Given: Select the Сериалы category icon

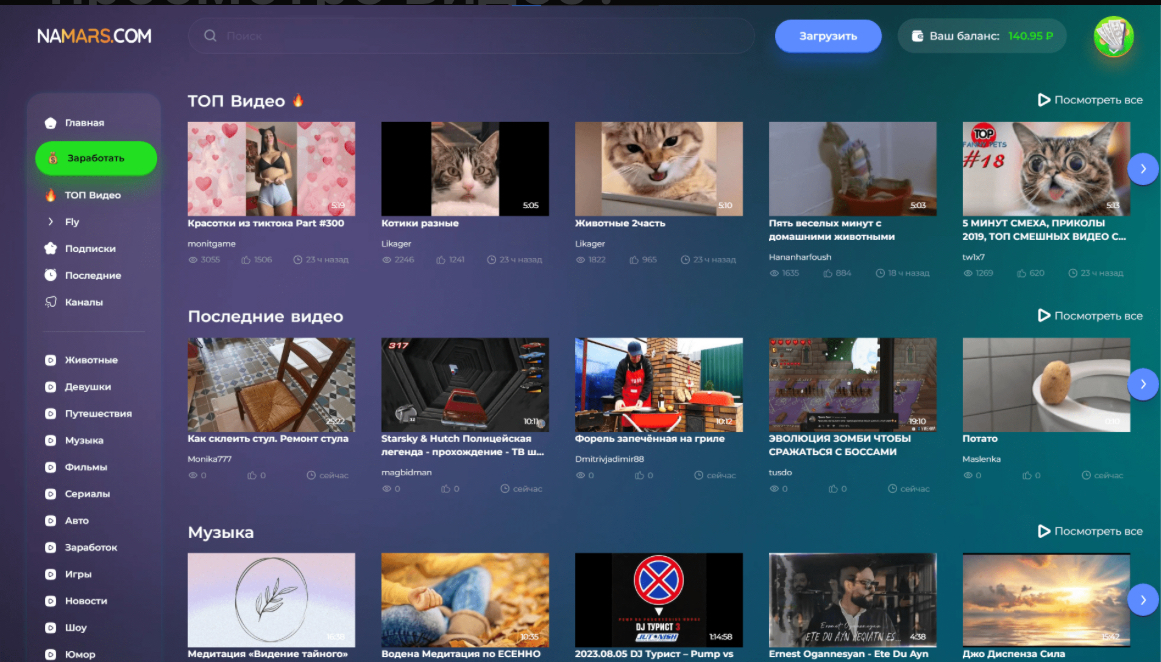Looking at the screenshot, I should pos(50,494).
